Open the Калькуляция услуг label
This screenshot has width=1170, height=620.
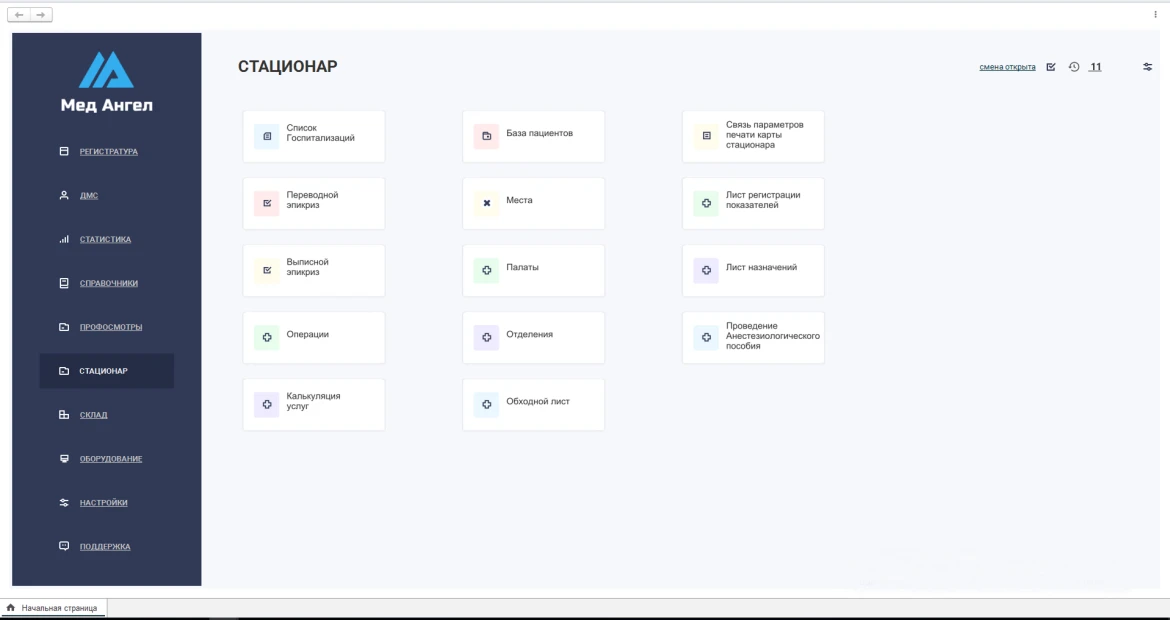313,401
